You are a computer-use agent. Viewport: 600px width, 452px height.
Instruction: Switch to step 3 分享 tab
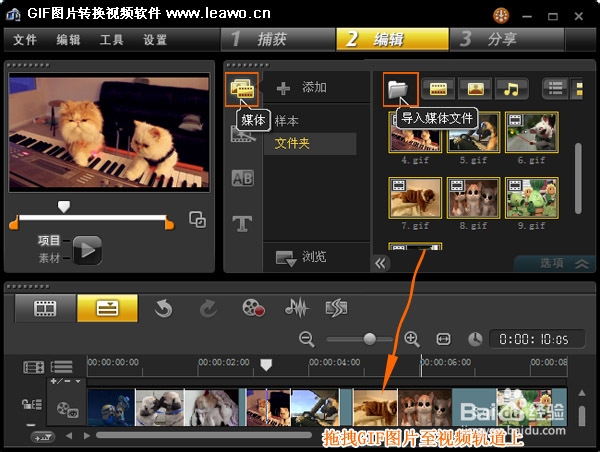[x=507, y=39]
